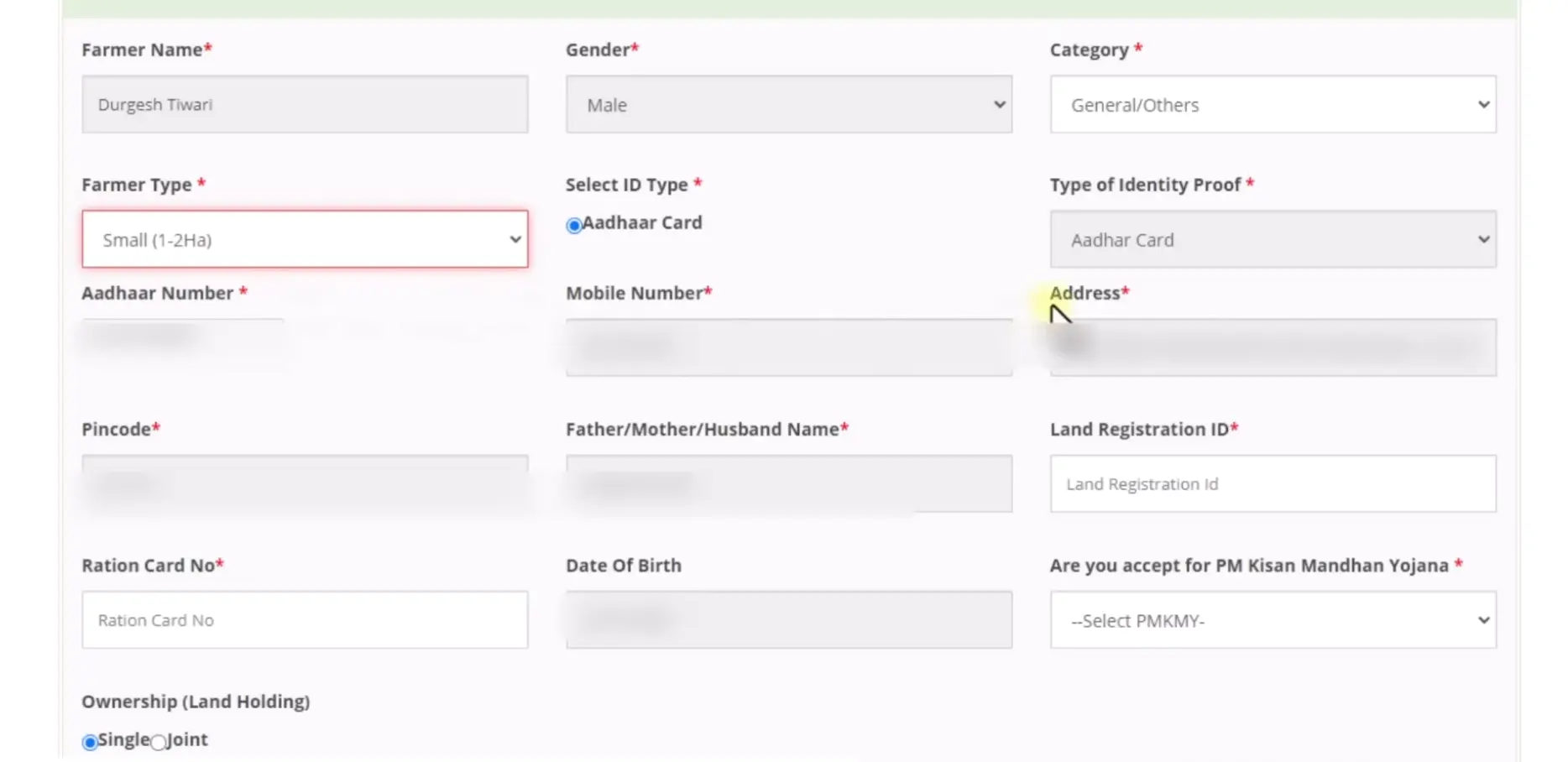The height and width of the screenshot is (762, 1568).
Task: Click the Date Of Birth input box
Action: pyautogui.click(x=788, y=620)
